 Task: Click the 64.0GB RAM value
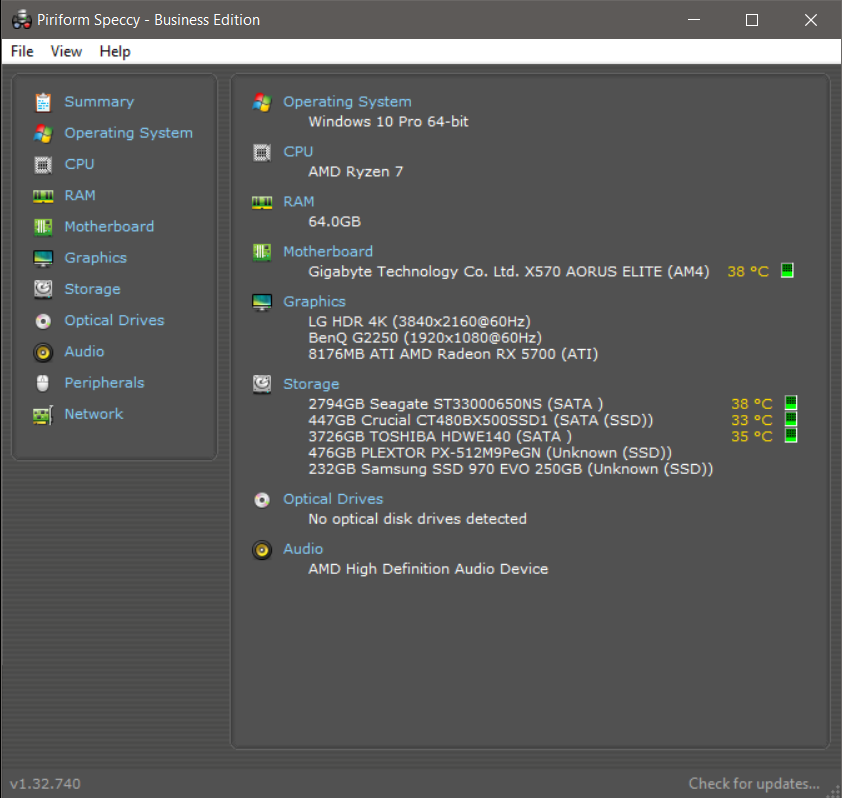click(335, 222)
